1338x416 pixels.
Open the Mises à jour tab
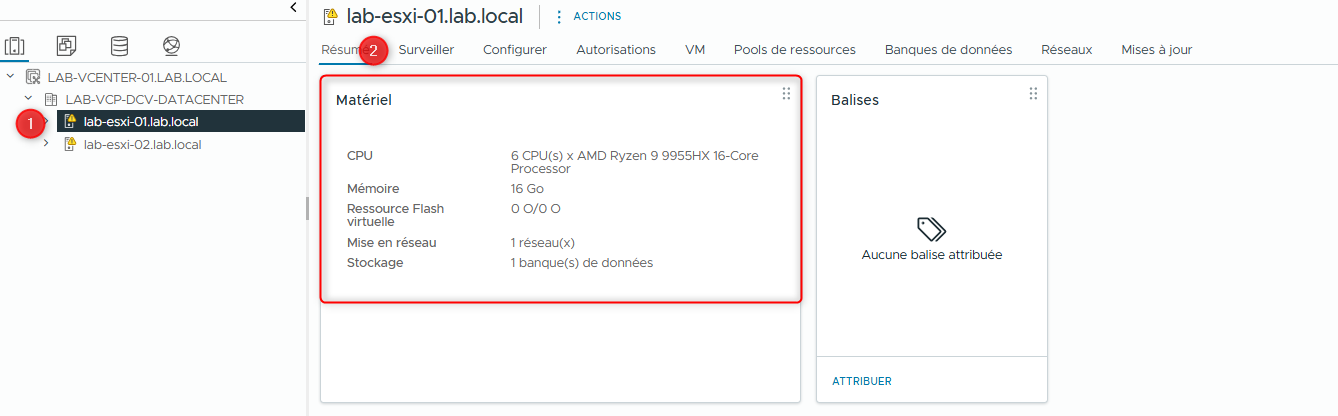pyautogui.click(x=1156, y=49)
